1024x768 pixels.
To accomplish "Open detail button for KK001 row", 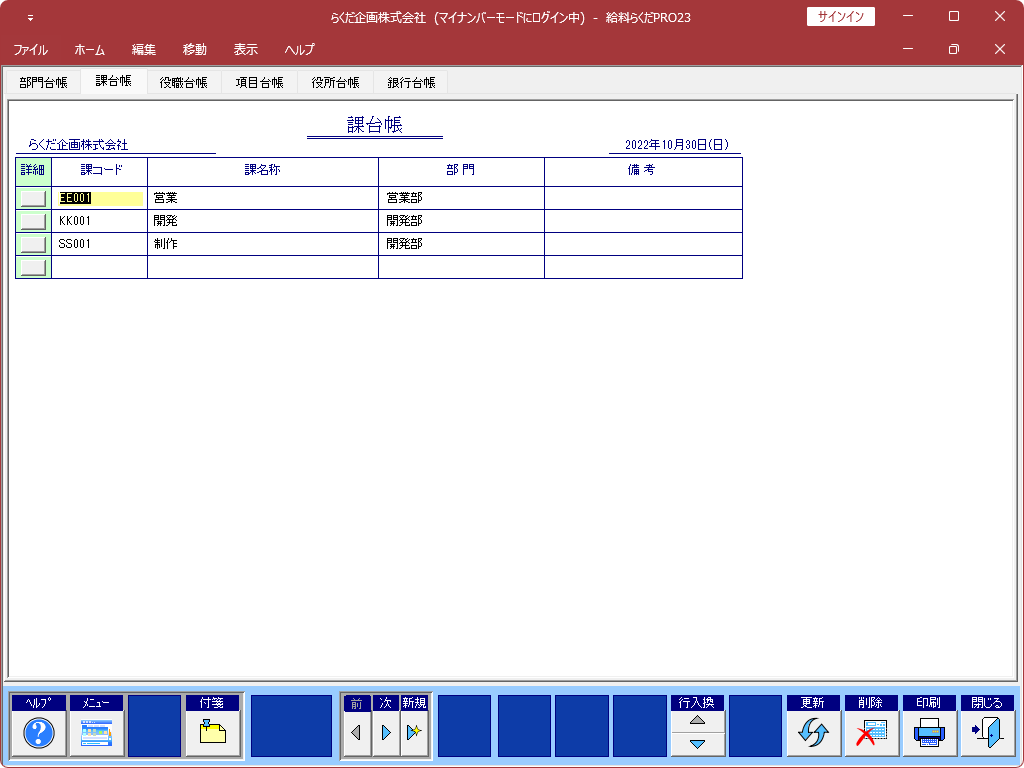I will [33, 221].
